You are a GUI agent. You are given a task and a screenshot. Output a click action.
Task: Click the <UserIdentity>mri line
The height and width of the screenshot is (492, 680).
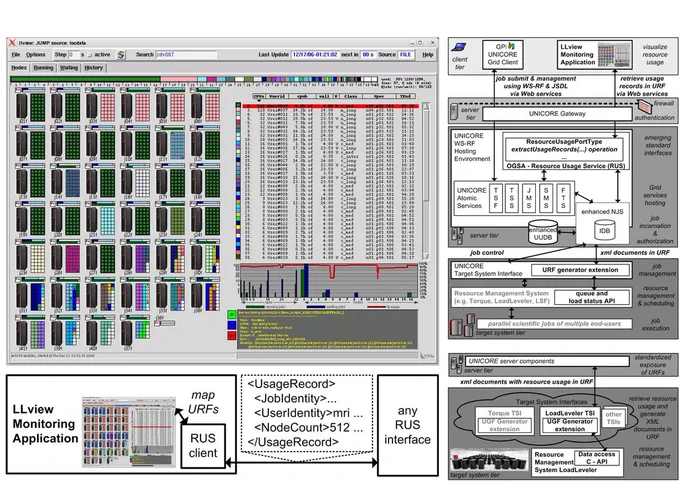pos(308,413)
